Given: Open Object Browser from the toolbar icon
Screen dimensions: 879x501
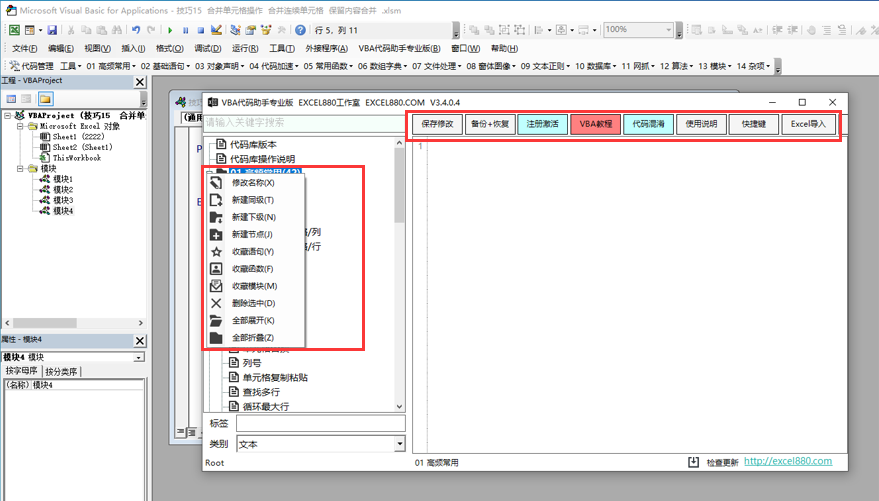Looking at the screenshot, I should 266,30.
